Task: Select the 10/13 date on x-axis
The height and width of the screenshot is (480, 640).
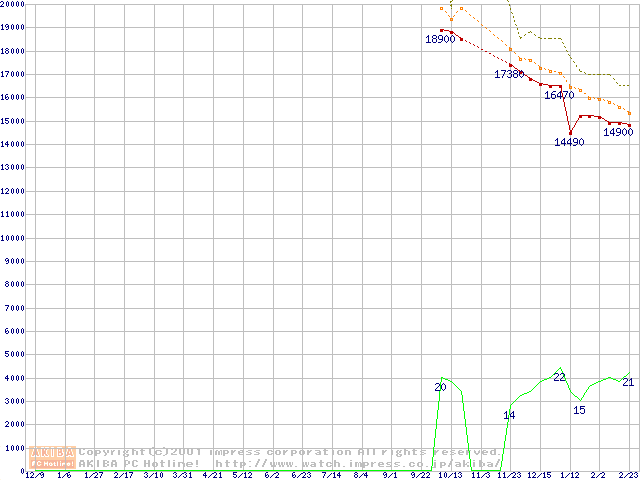Action: click(451, 476)
